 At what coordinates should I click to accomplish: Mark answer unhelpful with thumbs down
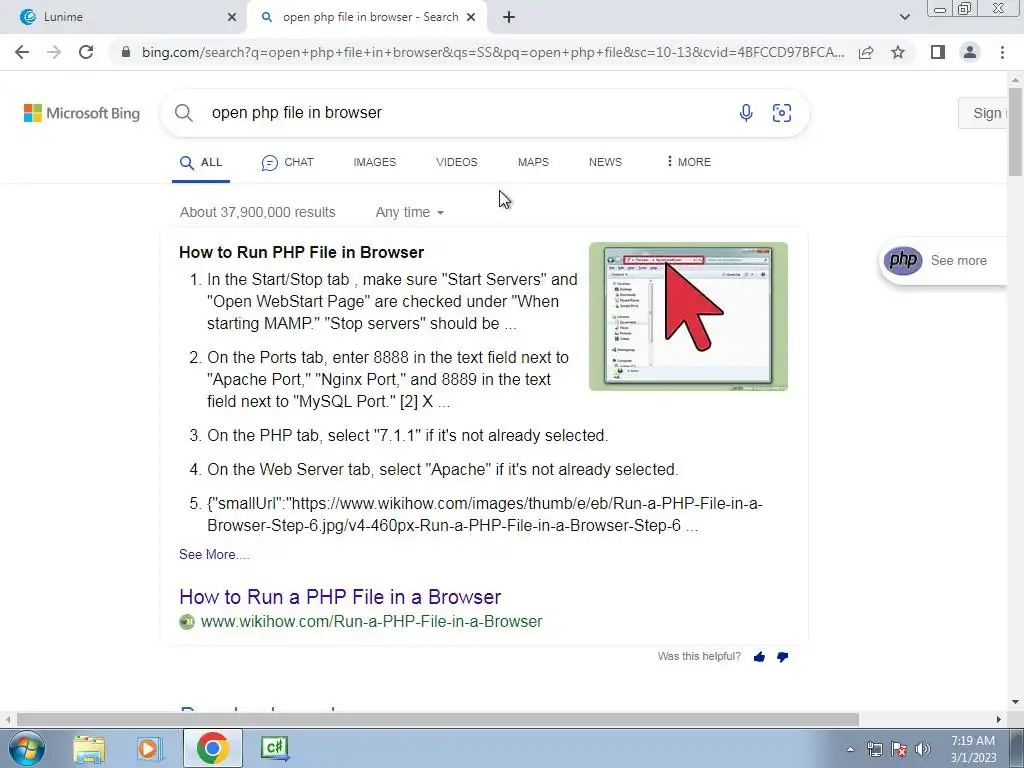click(x=782, y=657)
